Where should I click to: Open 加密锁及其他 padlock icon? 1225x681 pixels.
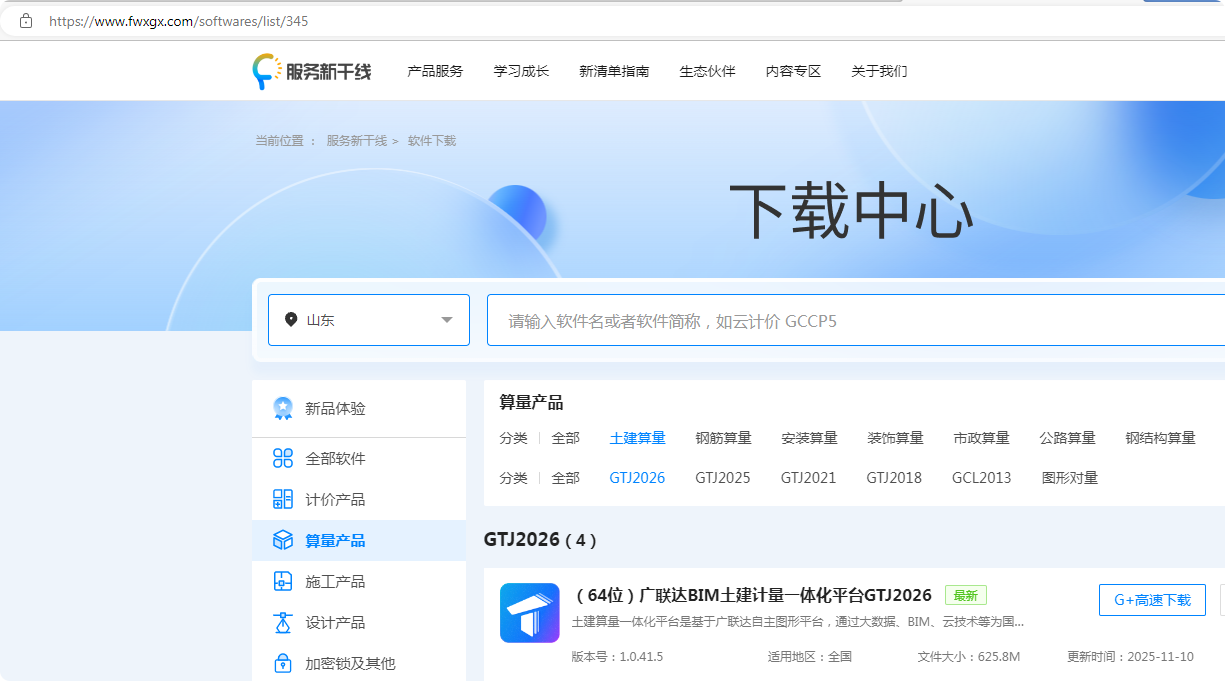tap(284, 663)
